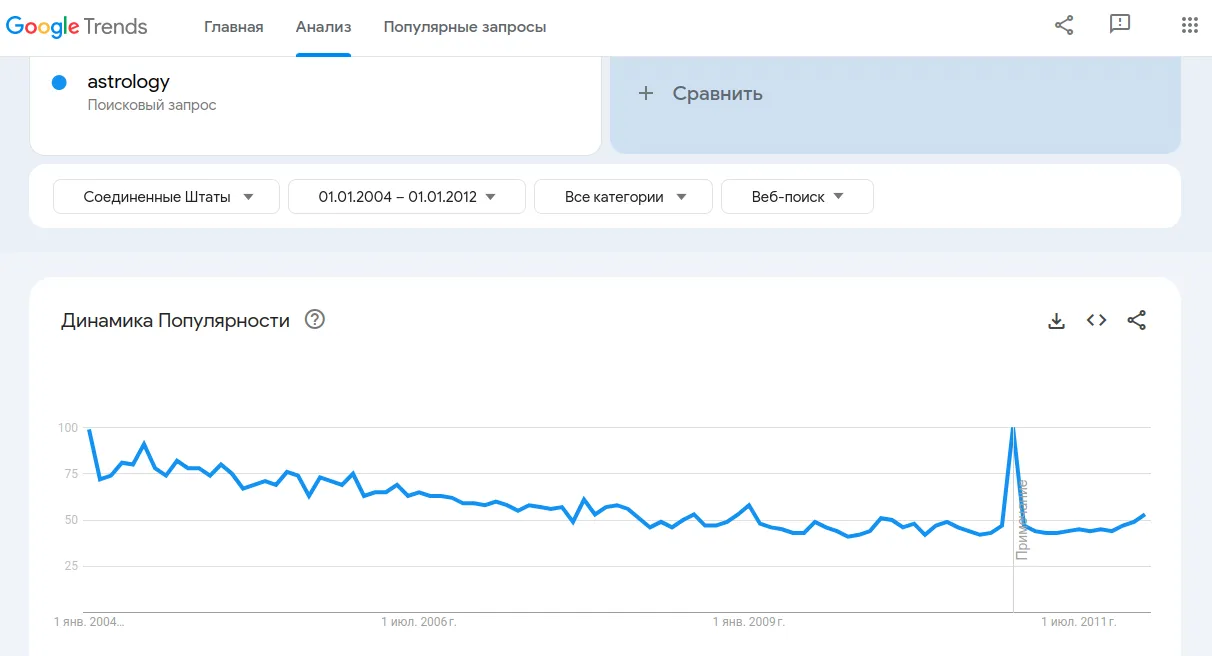Screen dimensions: 1212x656
Task: Click the Google Trends logo
Action: click(x=77, y=27)
